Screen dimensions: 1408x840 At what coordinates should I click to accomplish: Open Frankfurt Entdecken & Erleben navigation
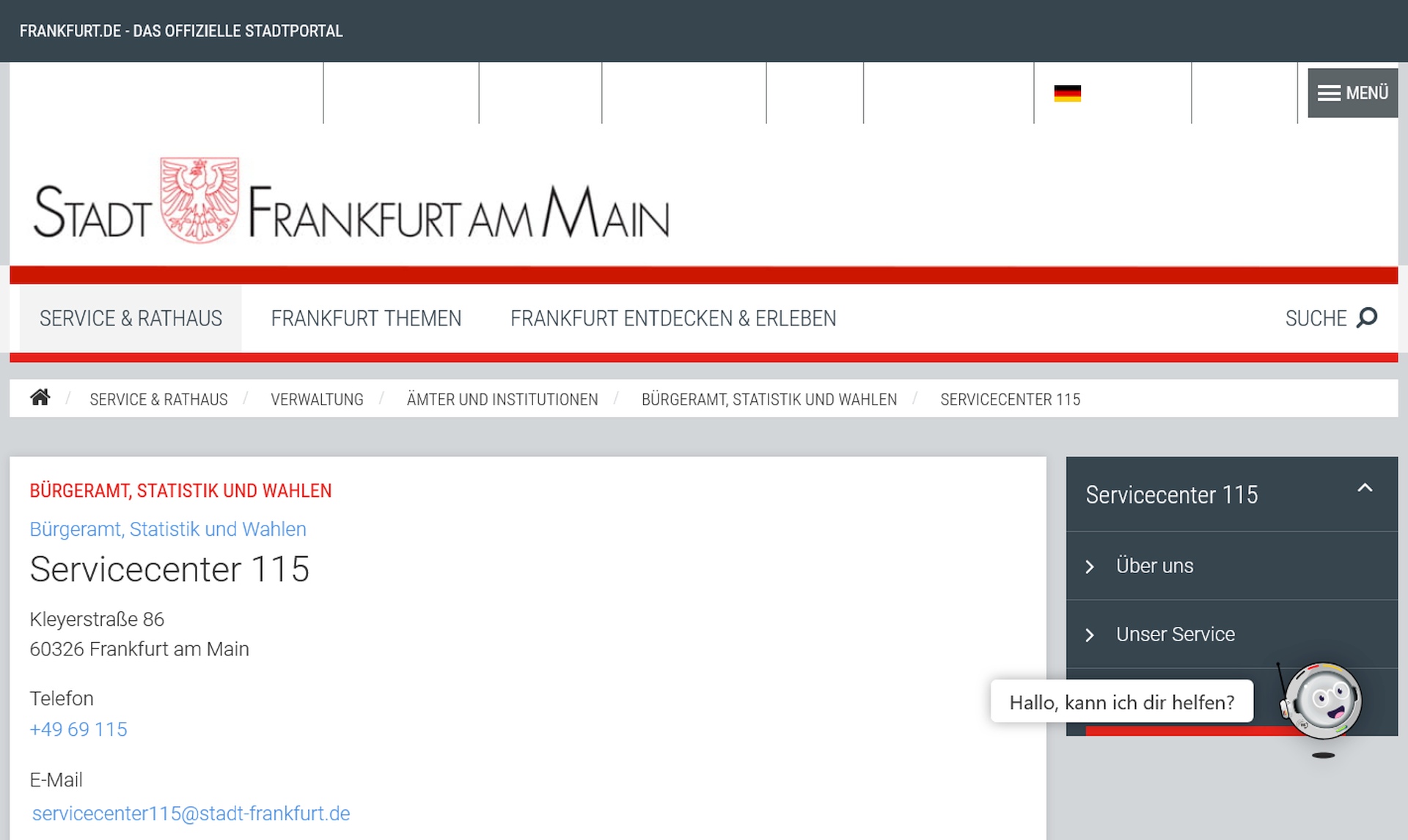[x=672, y=318]
